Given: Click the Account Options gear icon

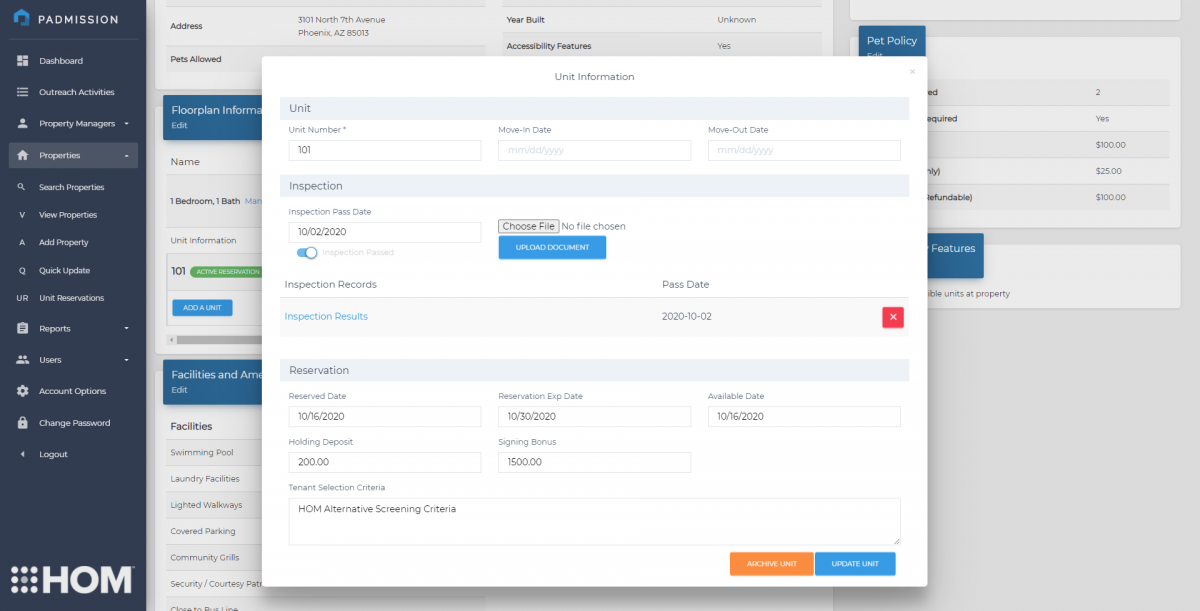Looking at the screenshot, I should pyautogui.click(x=22, y=391).
